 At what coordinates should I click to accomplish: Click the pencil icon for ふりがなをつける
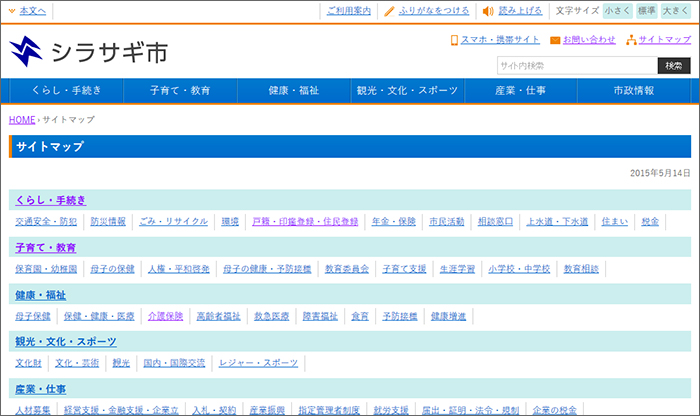390,11
